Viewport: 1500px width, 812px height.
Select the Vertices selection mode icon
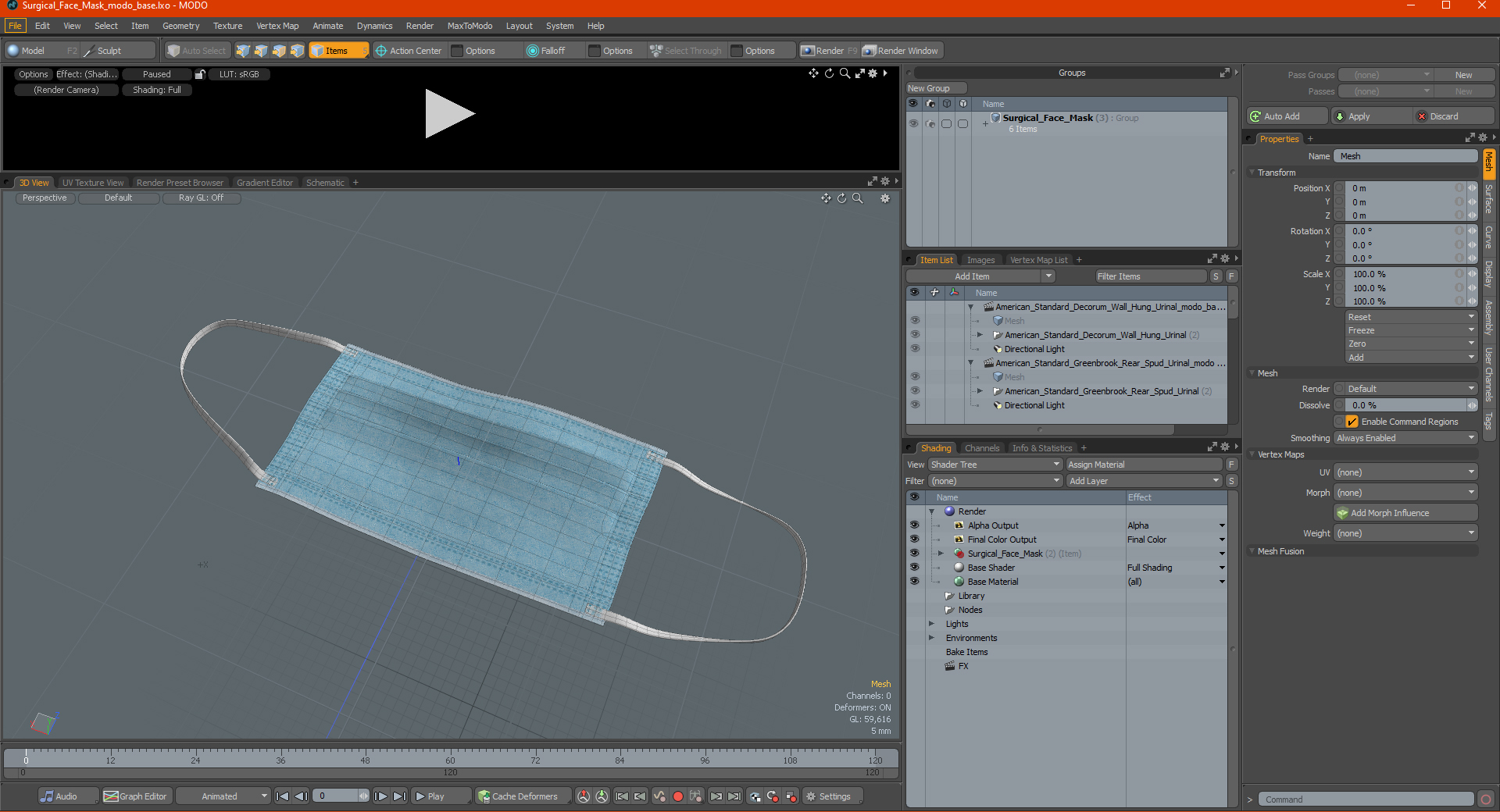click(x=243, y=51)
